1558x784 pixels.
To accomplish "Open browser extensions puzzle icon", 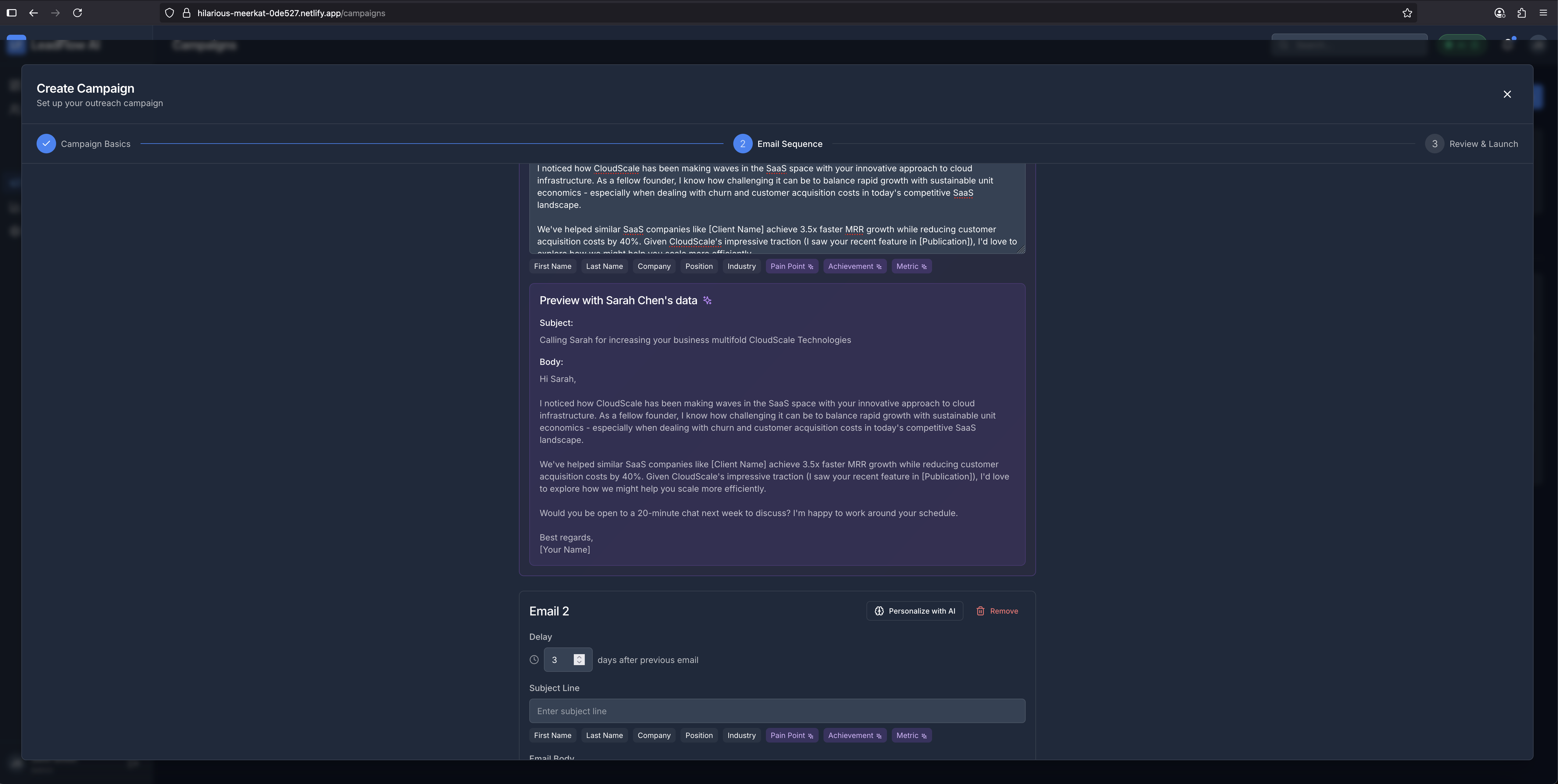I will coord(1521,13).
